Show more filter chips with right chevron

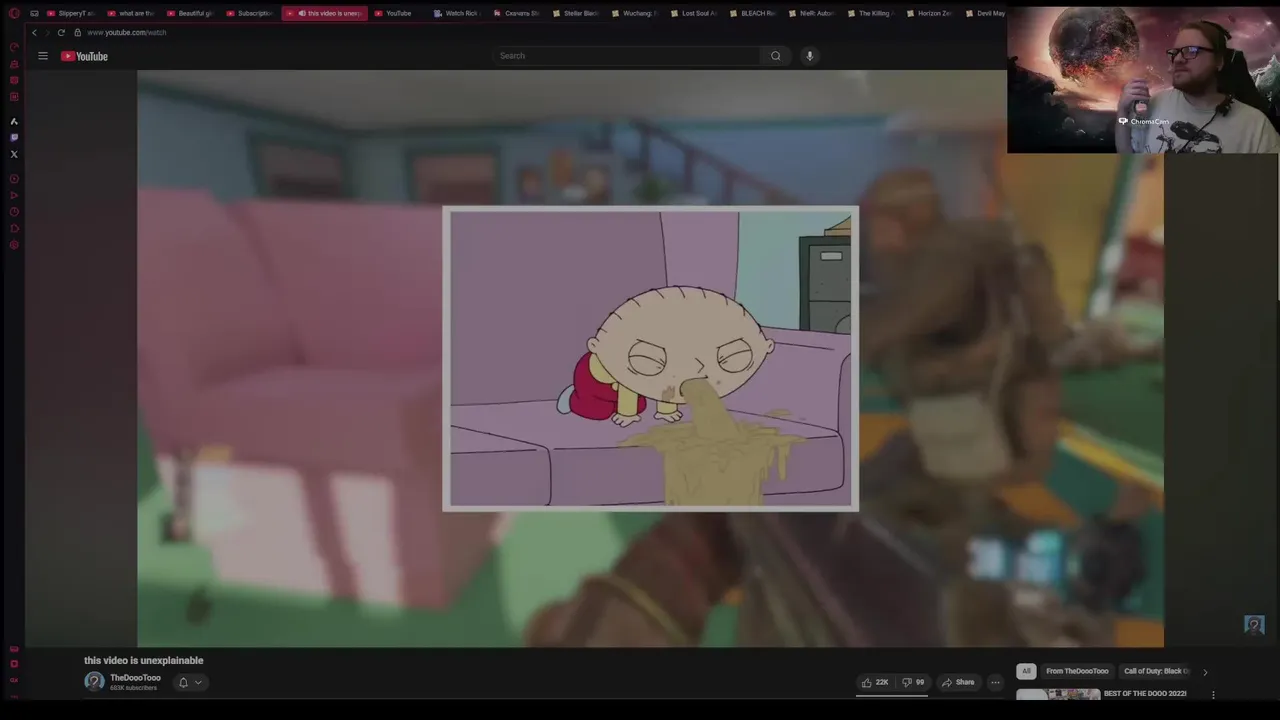tap(1205, 672)
